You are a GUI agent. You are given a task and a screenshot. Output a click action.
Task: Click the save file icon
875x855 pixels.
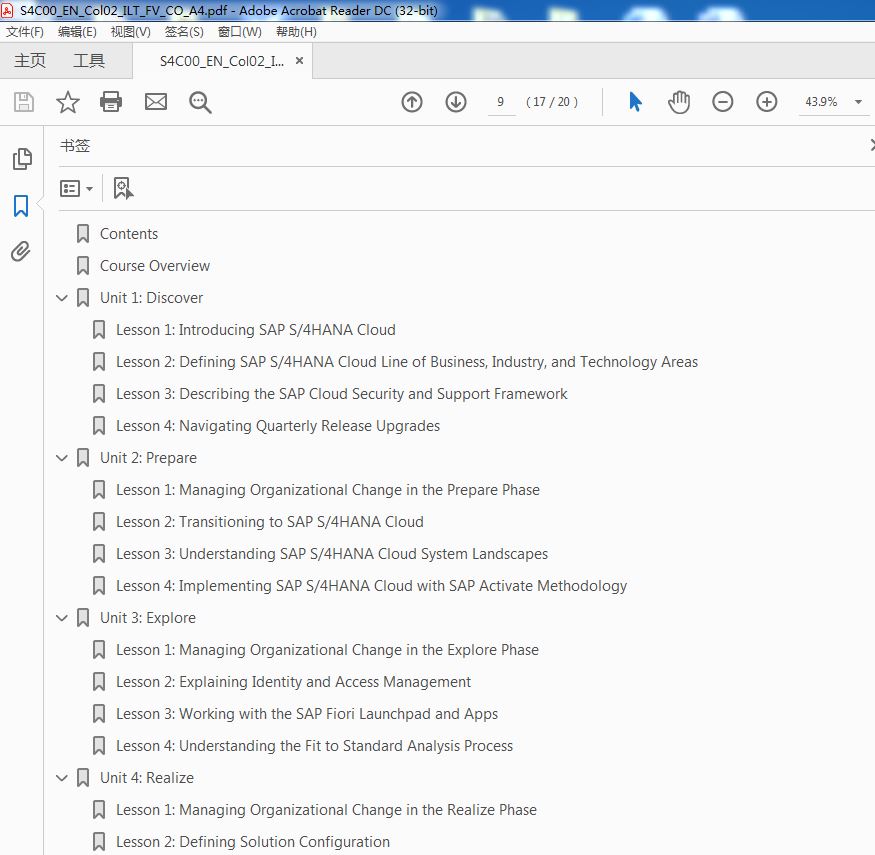coord(23,102)
